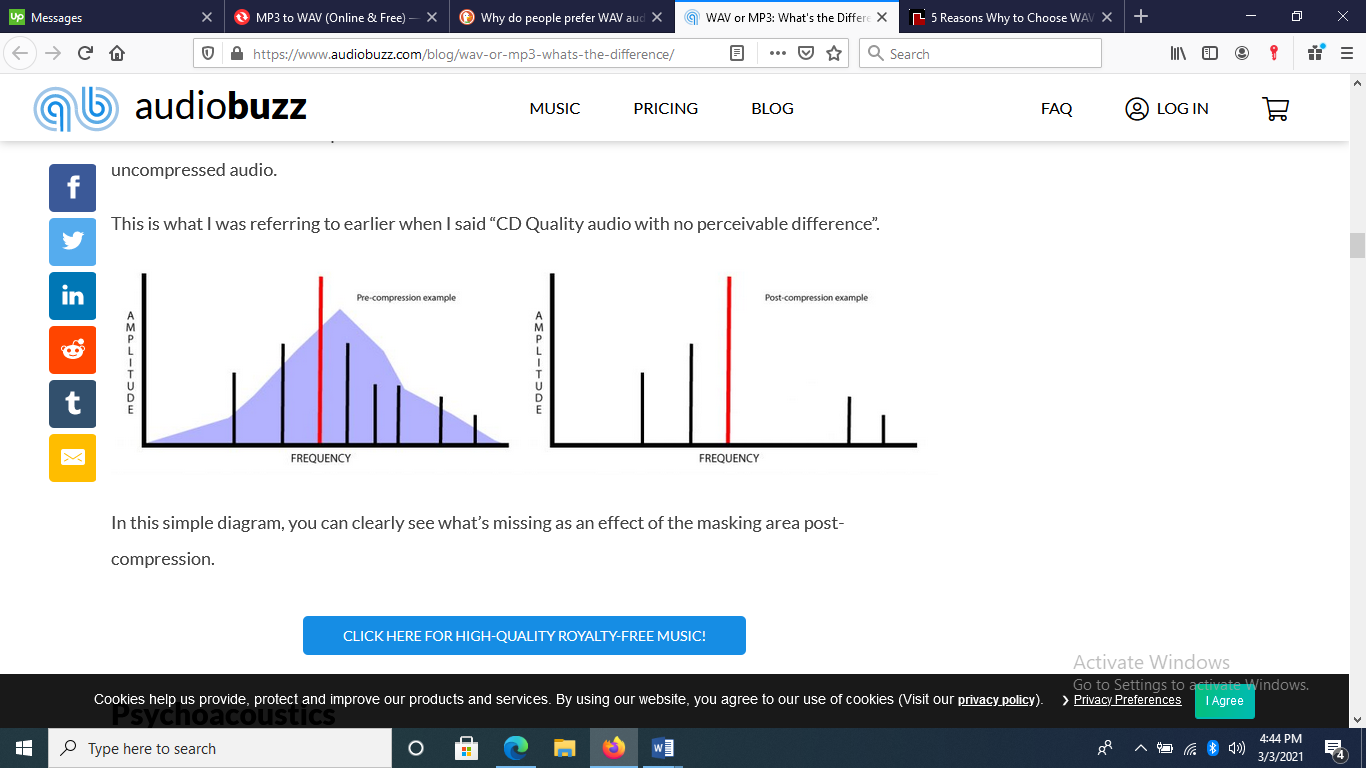Toggle reader view in address bar
Viewport: 1366px width, 768px height.
pos(737,54)
